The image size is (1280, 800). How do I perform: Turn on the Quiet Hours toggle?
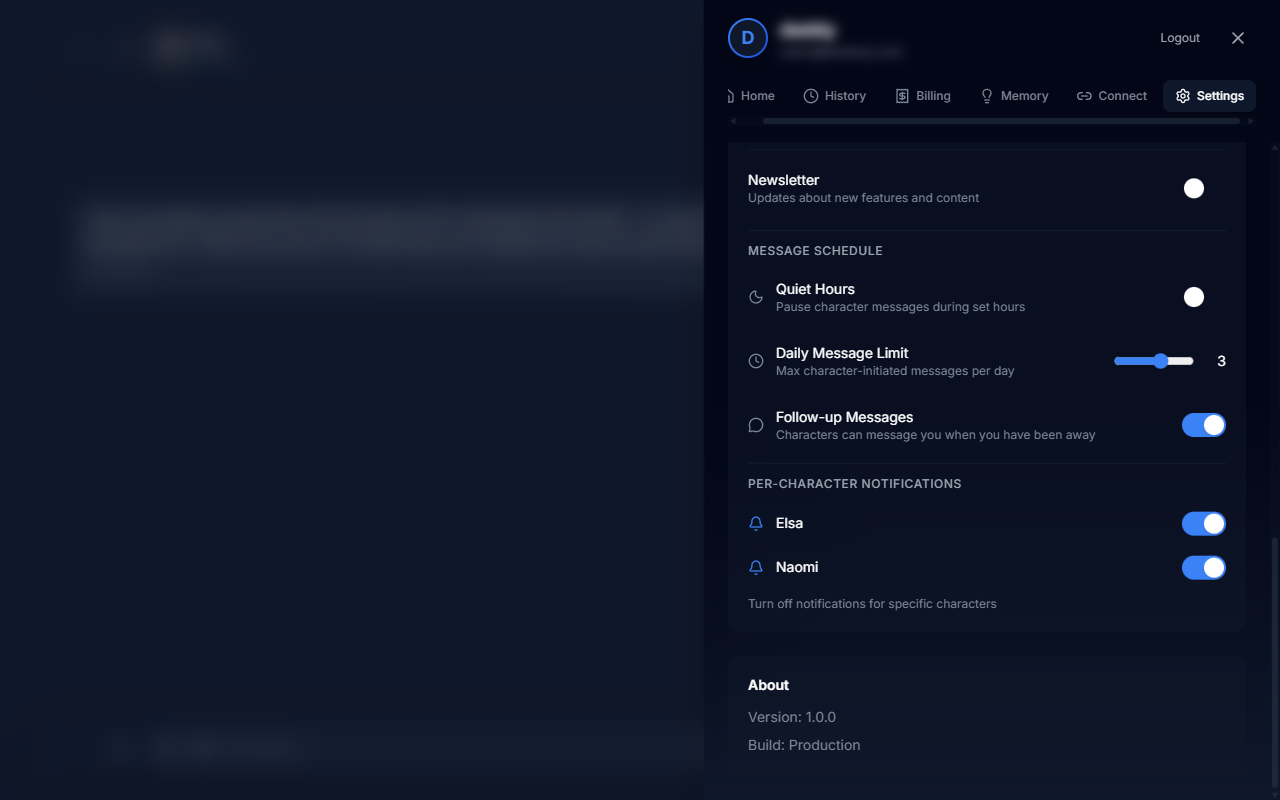click(x=1203, y=297)
